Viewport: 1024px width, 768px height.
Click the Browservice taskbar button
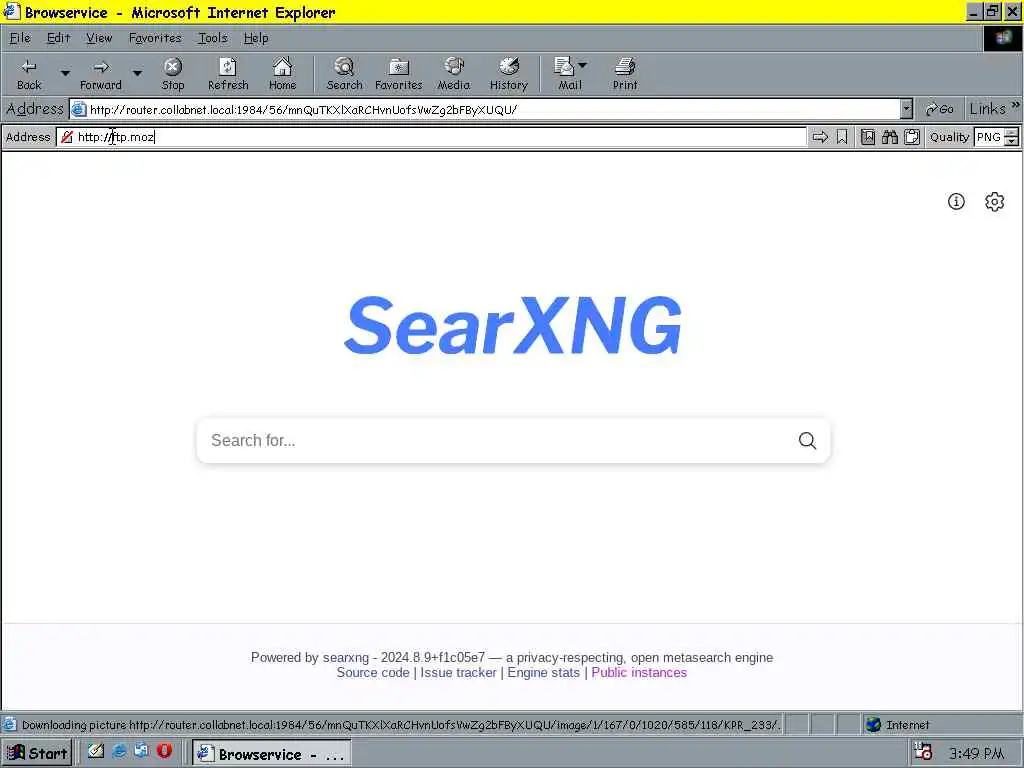tap(272, 754)
